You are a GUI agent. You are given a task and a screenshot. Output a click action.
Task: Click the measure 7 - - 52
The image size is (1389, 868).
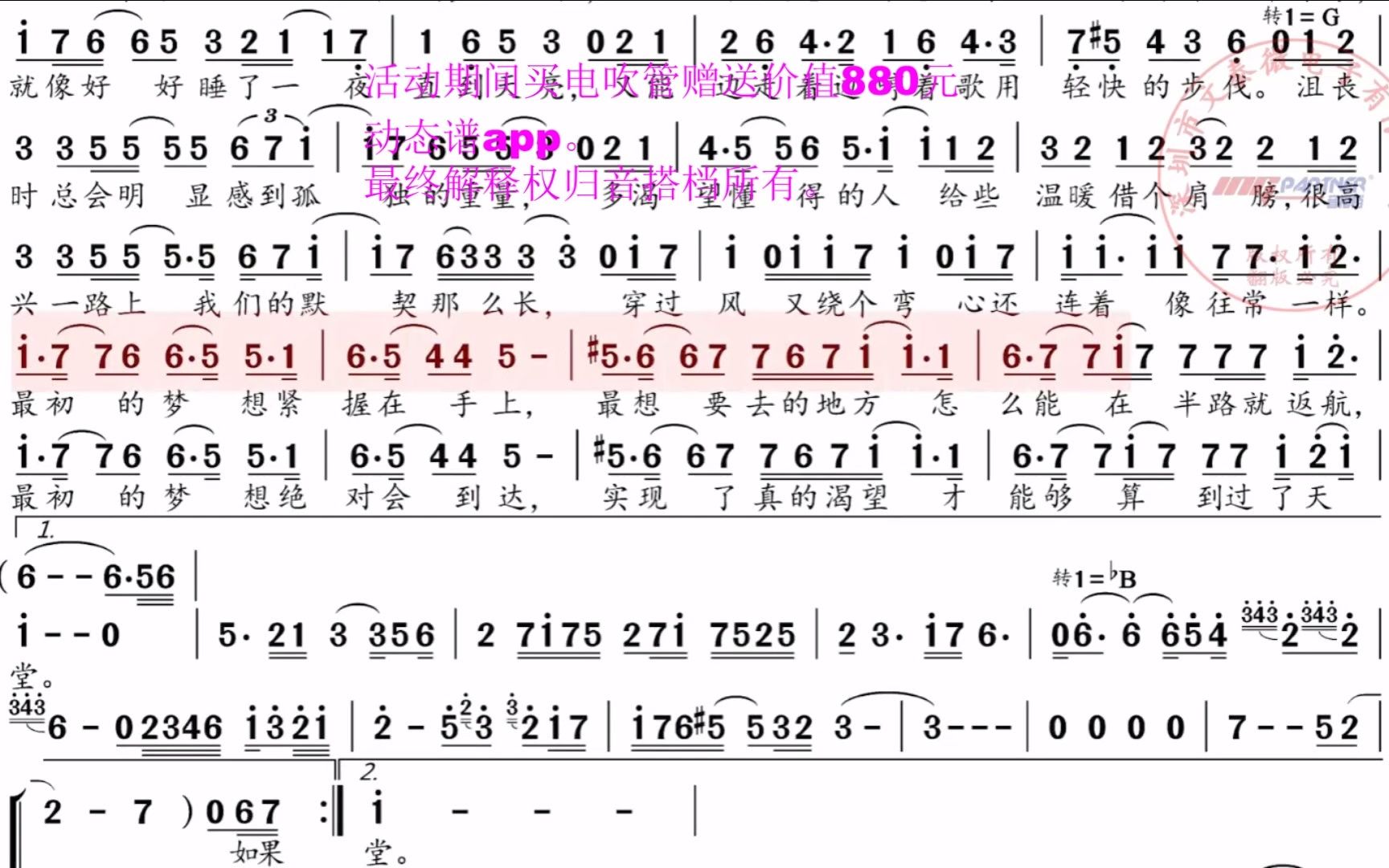coord(1293,727)
